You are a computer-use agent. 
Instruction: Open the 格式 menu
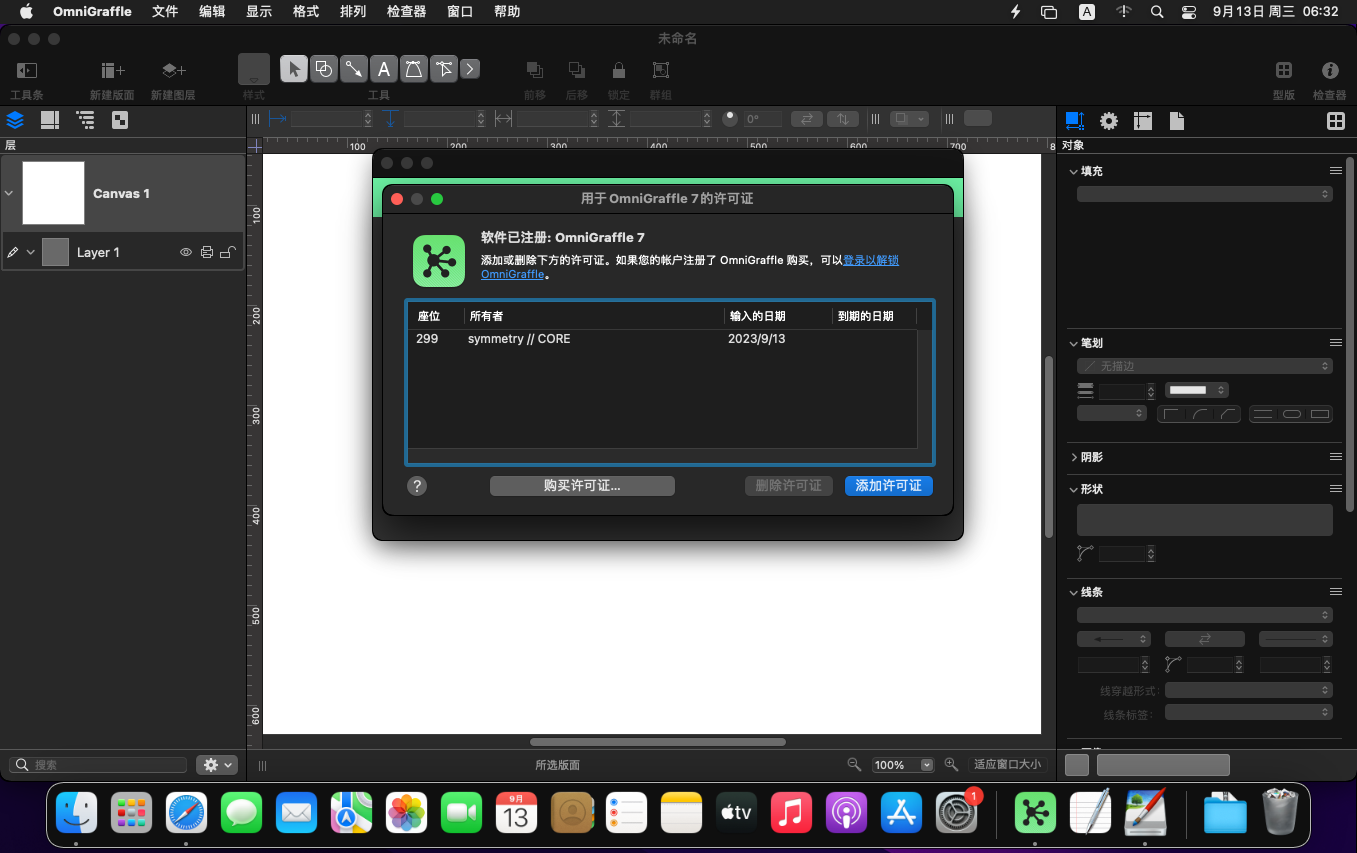306,12
